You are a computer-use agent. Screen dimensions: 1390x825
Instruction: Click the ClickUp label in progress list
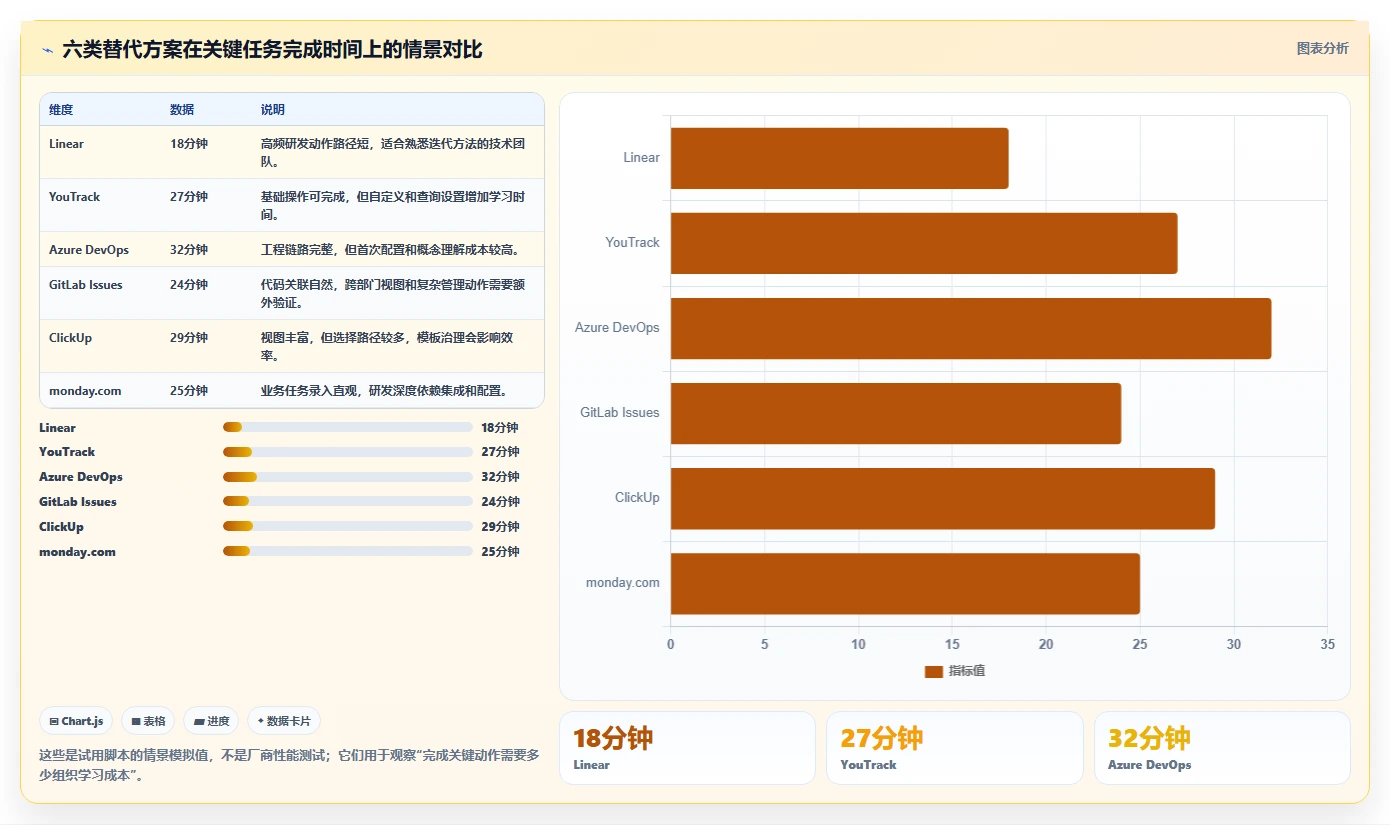62,527
